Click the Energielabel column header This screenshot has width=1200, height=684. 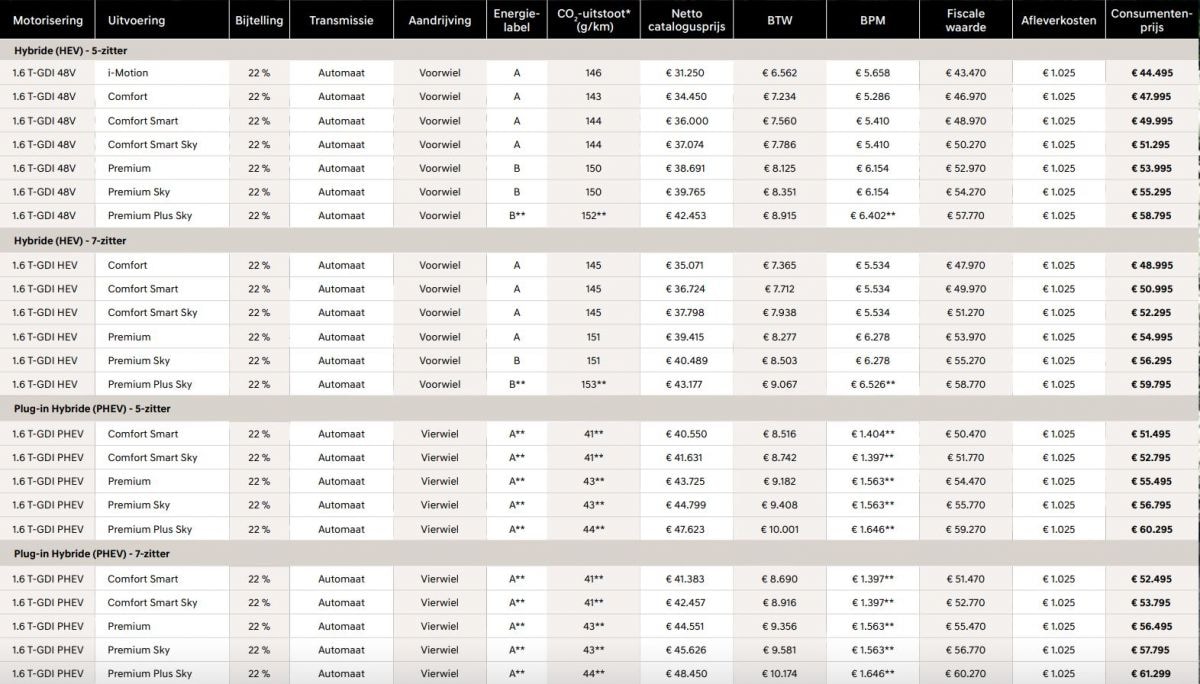[x=517, y=20]
